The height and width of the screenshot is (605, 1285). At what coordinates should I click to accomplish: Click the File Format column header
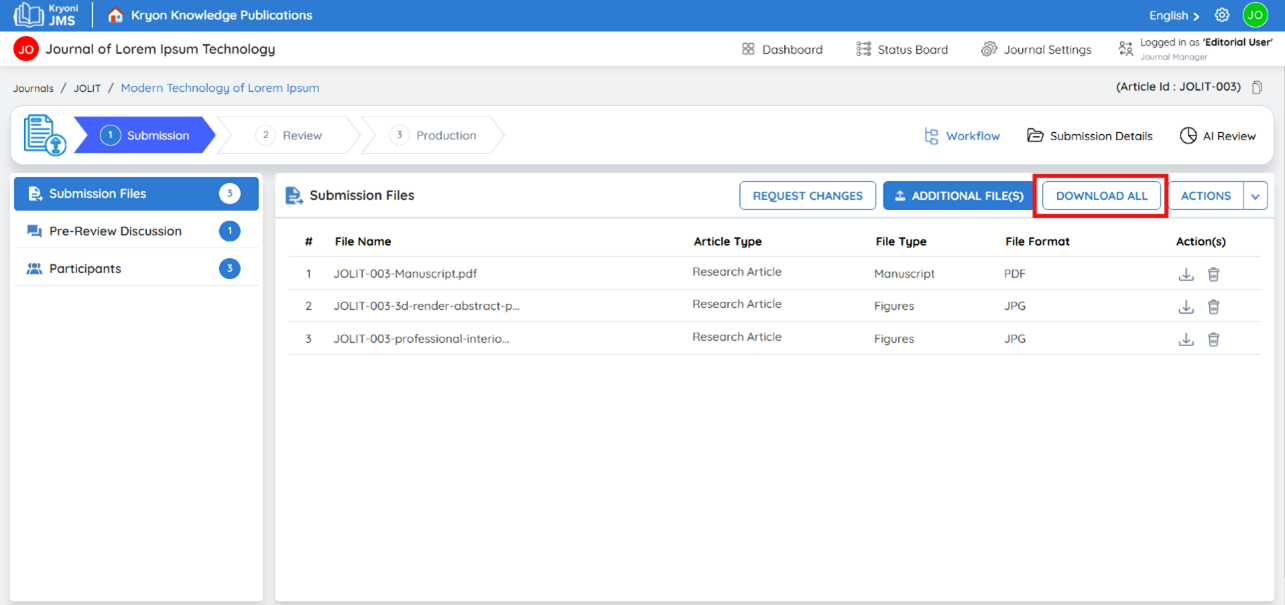pos(1038,241)
